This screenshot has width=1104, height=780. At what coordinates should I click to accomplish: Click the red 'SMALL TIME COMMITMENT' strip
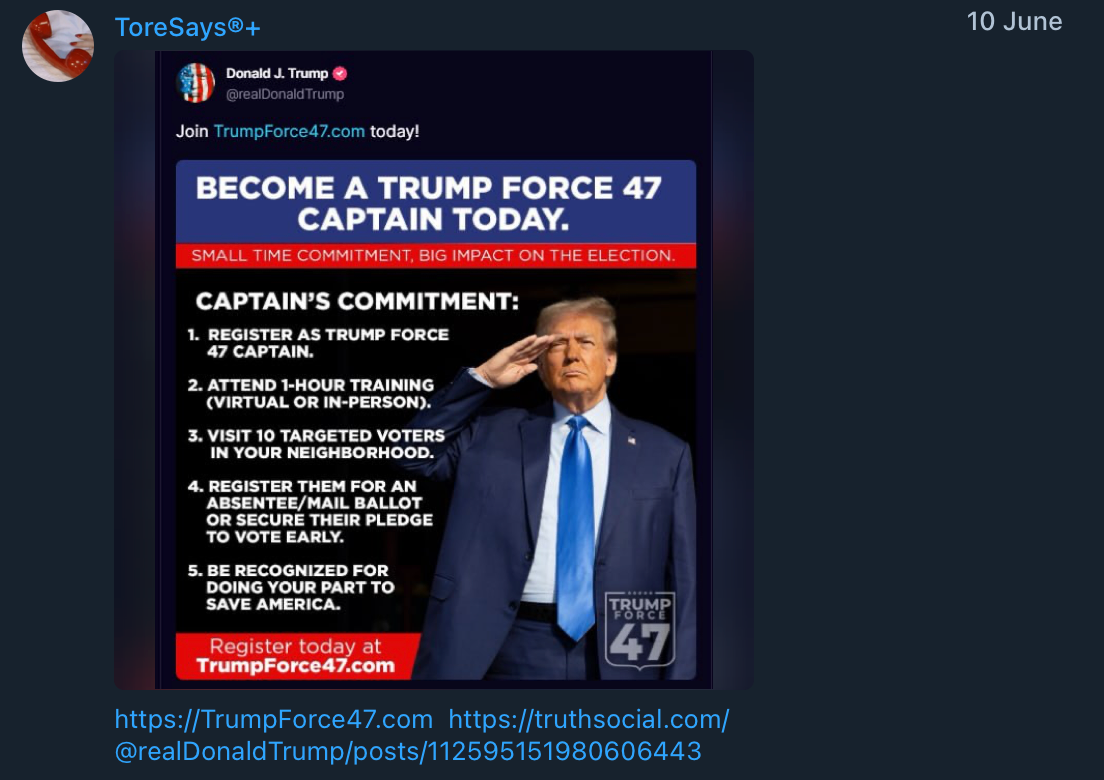[435, 255]
